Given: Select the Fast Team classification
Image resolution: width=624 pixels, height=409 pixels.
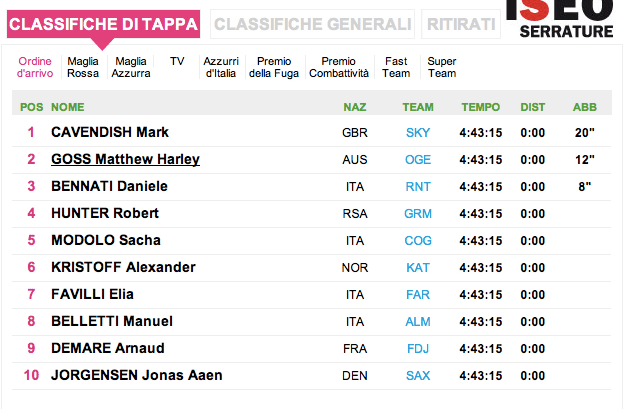Looking at the screenshot, I should click(396, 67).
